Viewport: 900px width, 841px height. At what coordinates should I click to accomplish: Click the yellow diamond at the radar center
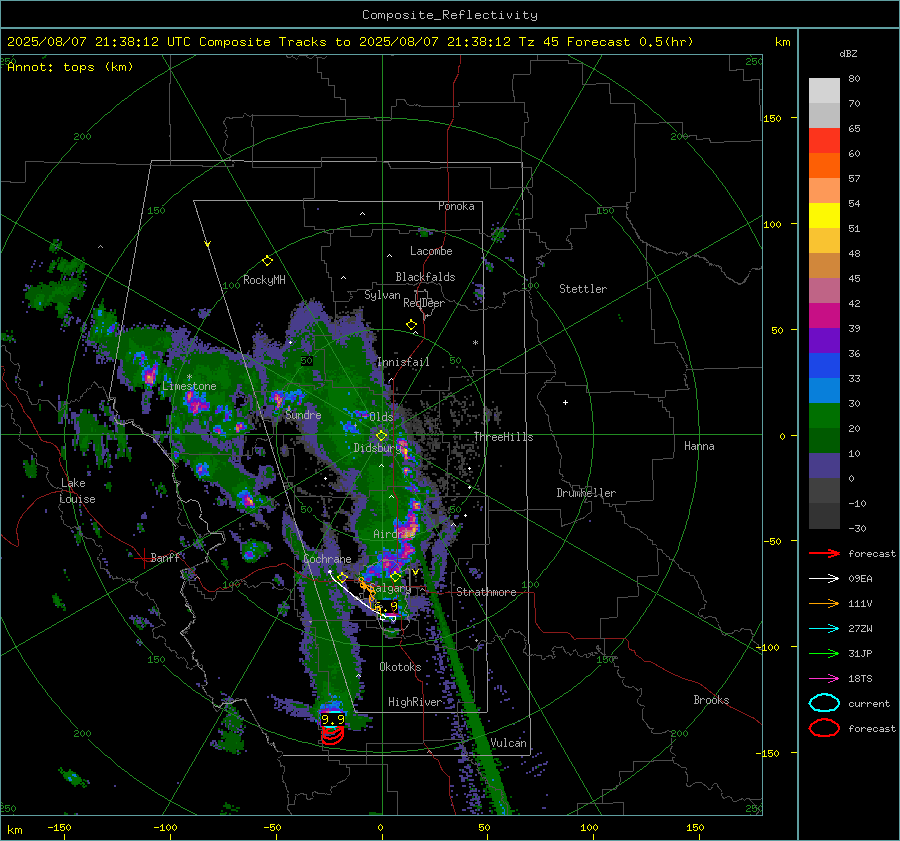382,436
